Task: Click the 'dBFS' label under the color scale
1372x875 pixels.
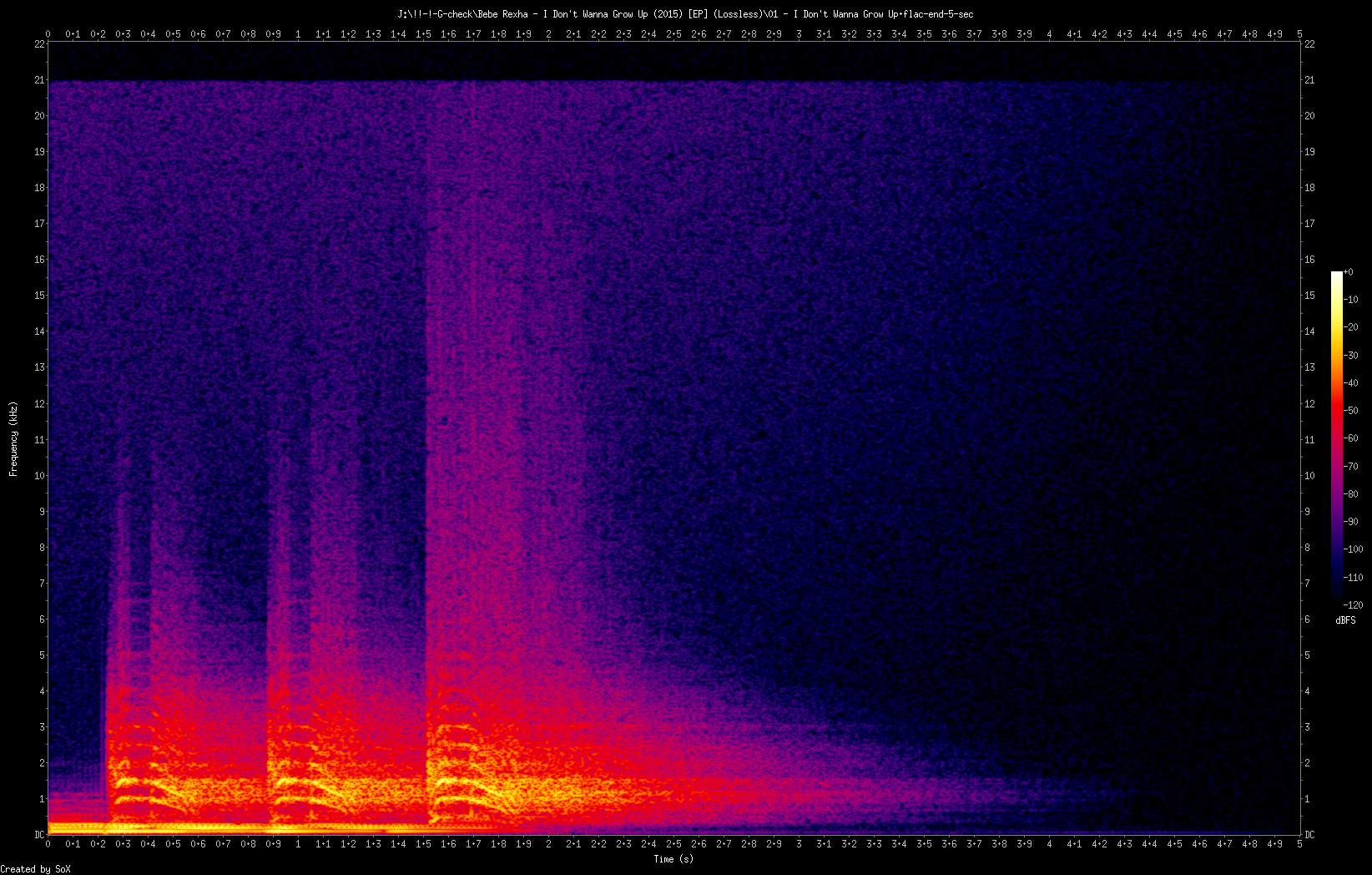Action: (1345, 620)
